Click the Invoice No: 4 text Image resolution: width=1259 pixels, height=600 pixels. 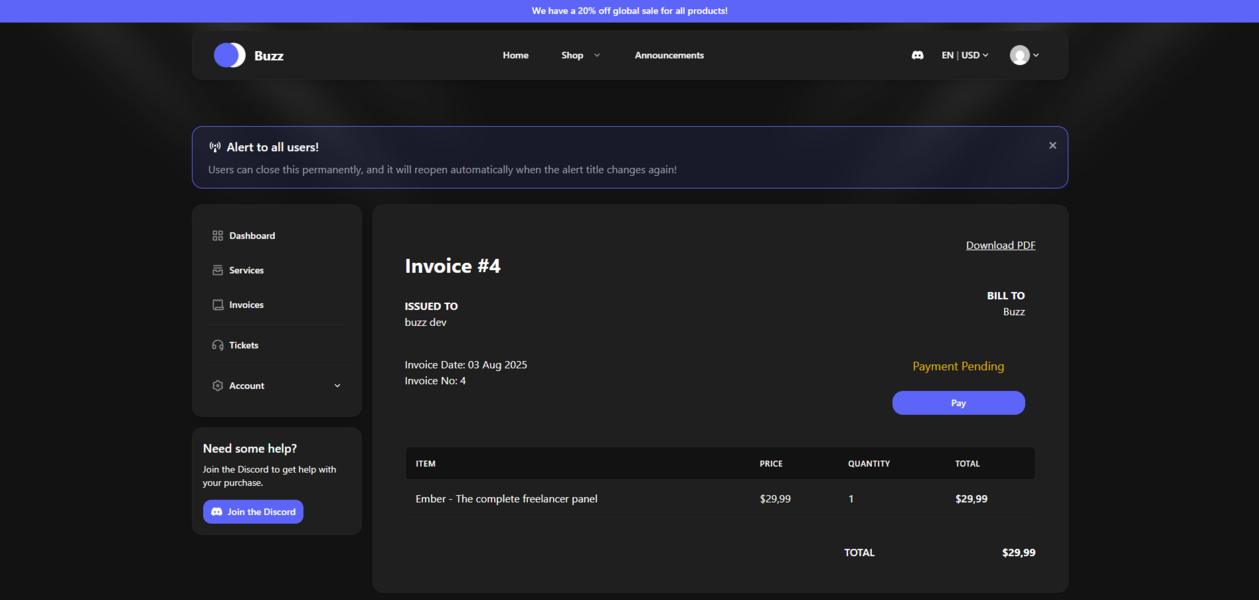pos(435,381)
